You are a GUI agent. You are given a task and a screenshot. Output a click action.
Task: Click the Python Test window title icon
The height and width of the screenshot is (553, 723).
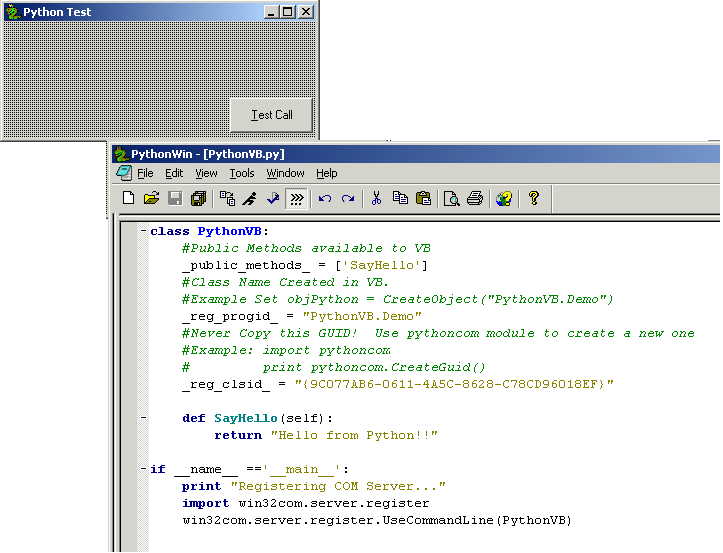pyautogui.click(x=12, y=12)
